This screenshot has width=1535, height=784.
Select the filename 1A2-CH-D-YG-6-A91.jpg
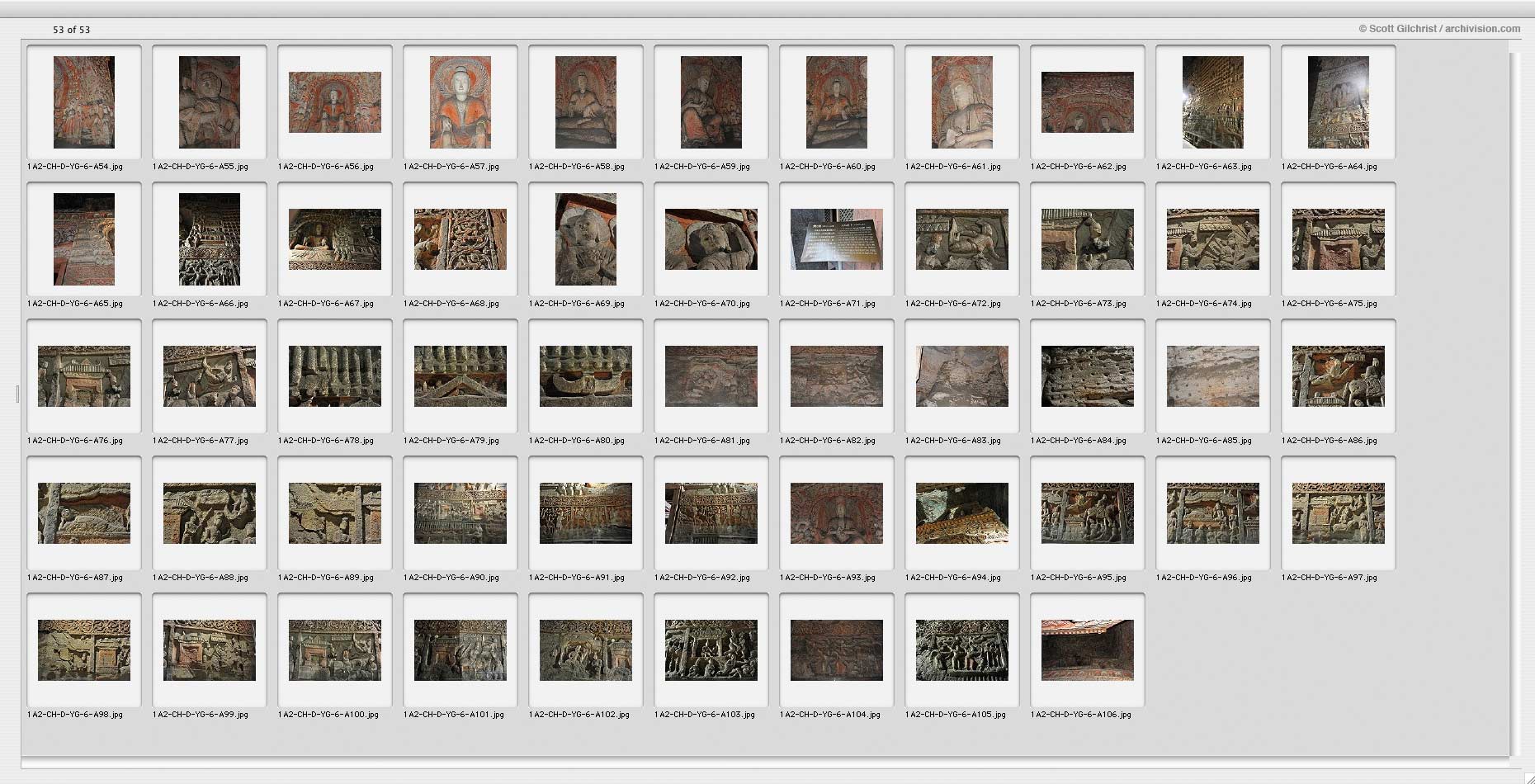[x=577, y=578]
